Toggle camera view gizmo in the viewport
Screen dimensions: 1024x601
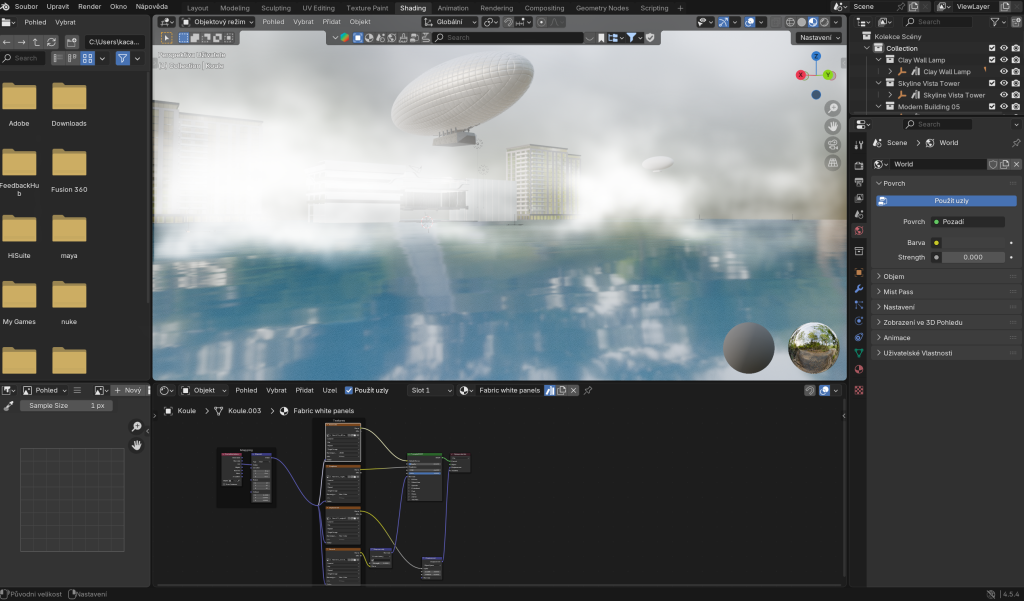833,145
